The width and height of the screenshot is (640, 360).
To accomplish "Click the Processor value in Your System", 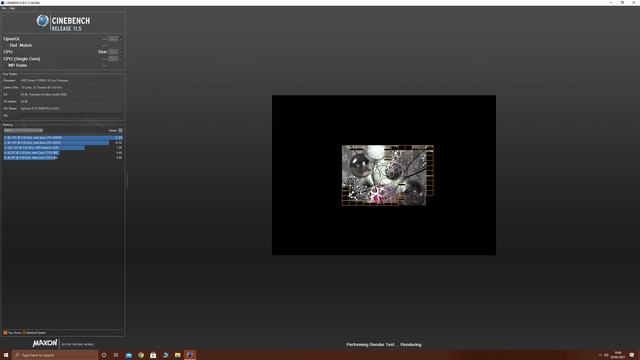I will point(45,80).
